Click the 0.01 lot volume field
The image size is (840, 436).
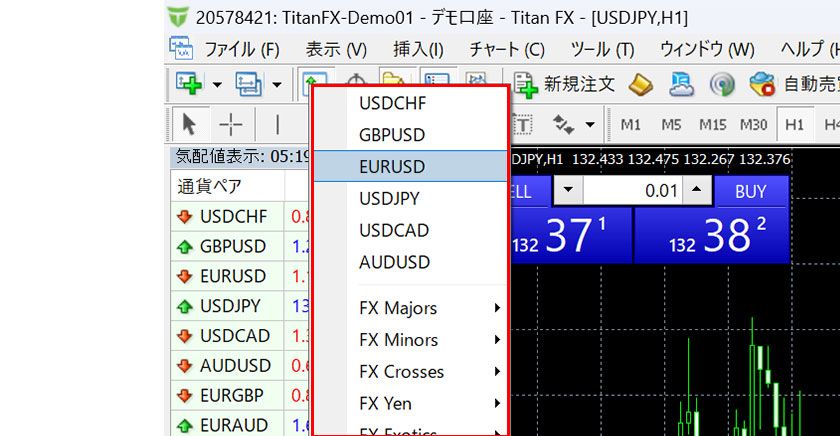(633, 190)
